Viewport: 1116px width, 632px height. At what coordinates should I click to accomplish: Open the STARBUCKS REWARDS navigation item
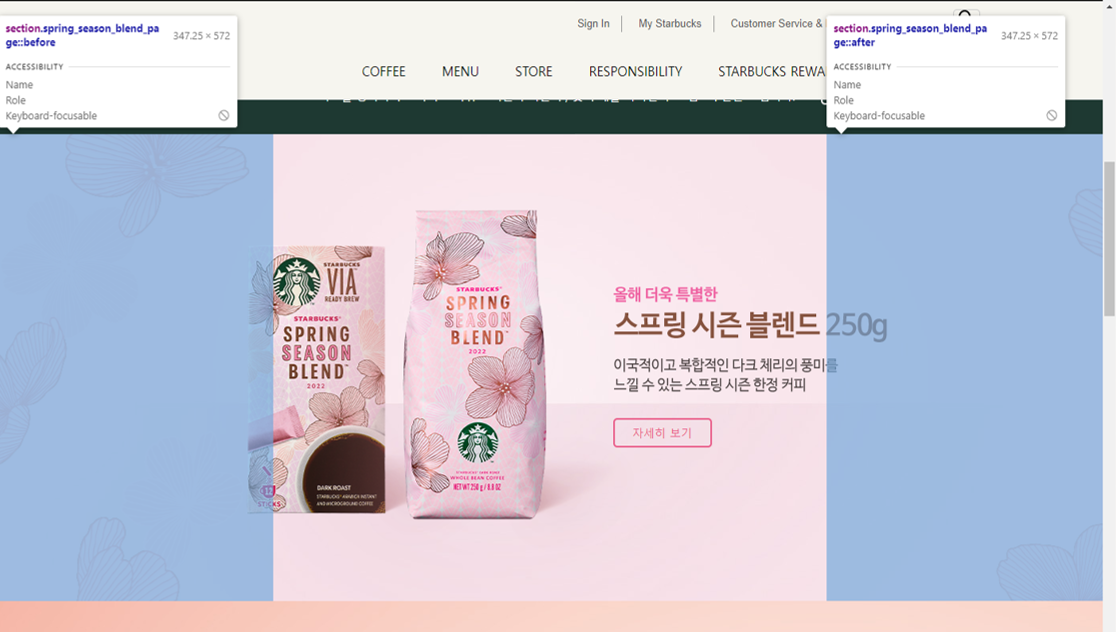[772, 71]
